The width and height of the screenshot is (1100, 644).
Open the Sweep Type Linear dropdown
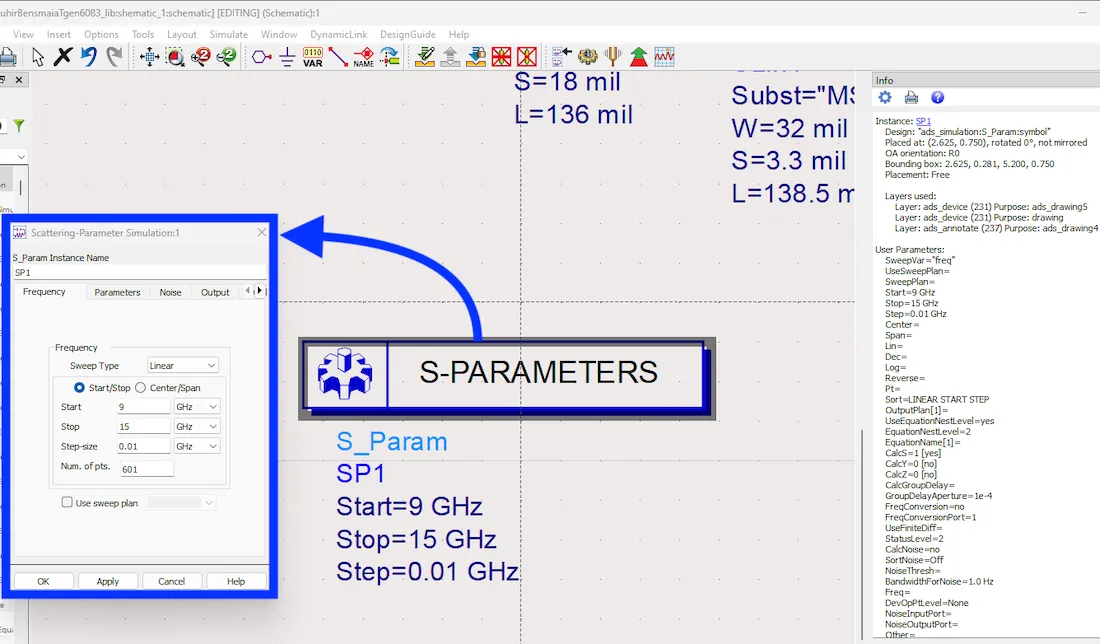(182, 365)
